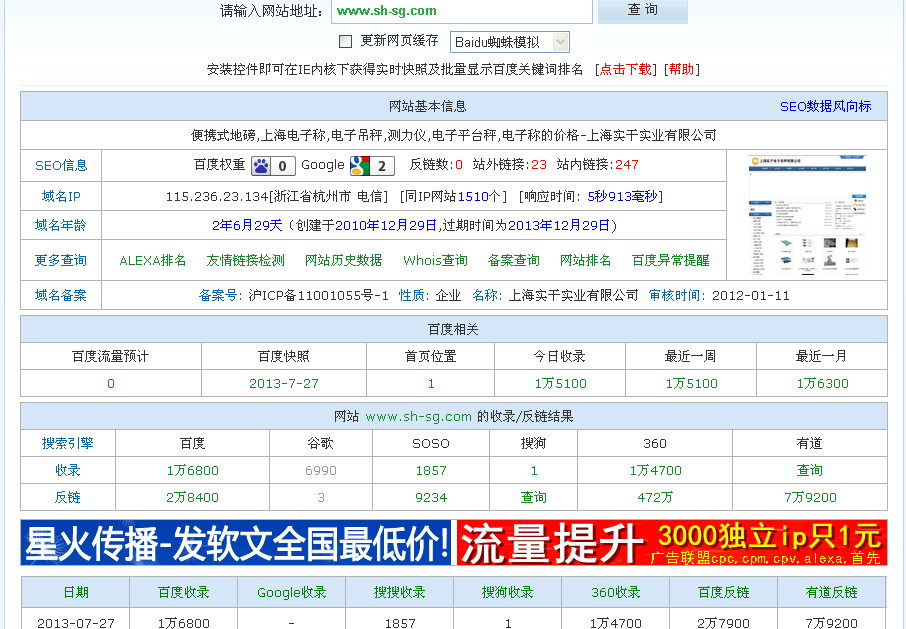
Task: Click SOSO backlinks 9234
Action: click(x=431, y=498)
